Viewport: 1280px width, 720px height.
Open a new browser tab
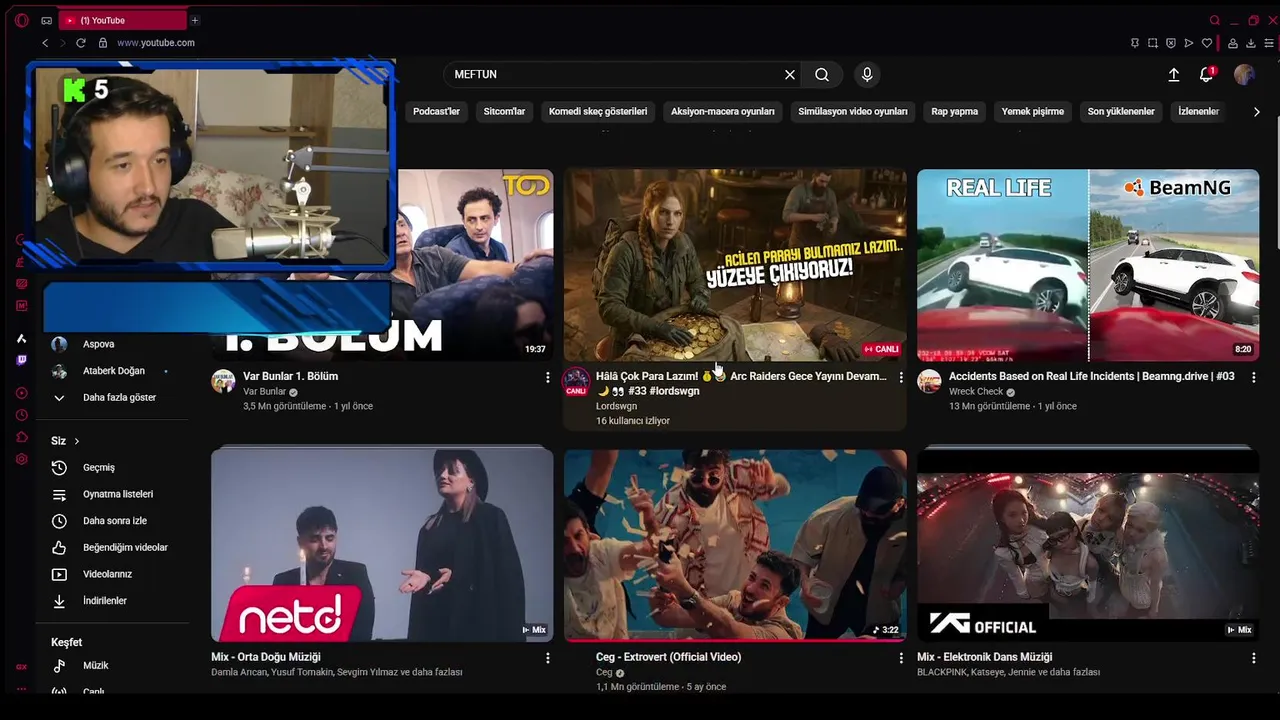194,20
